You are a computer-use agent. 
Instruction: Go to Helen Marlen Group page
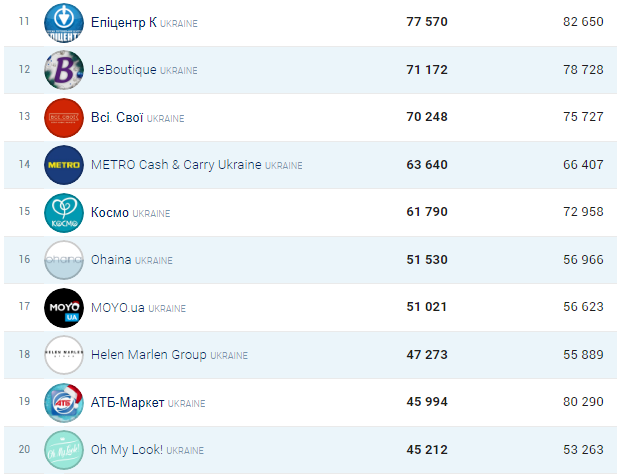tap(148, 355)
